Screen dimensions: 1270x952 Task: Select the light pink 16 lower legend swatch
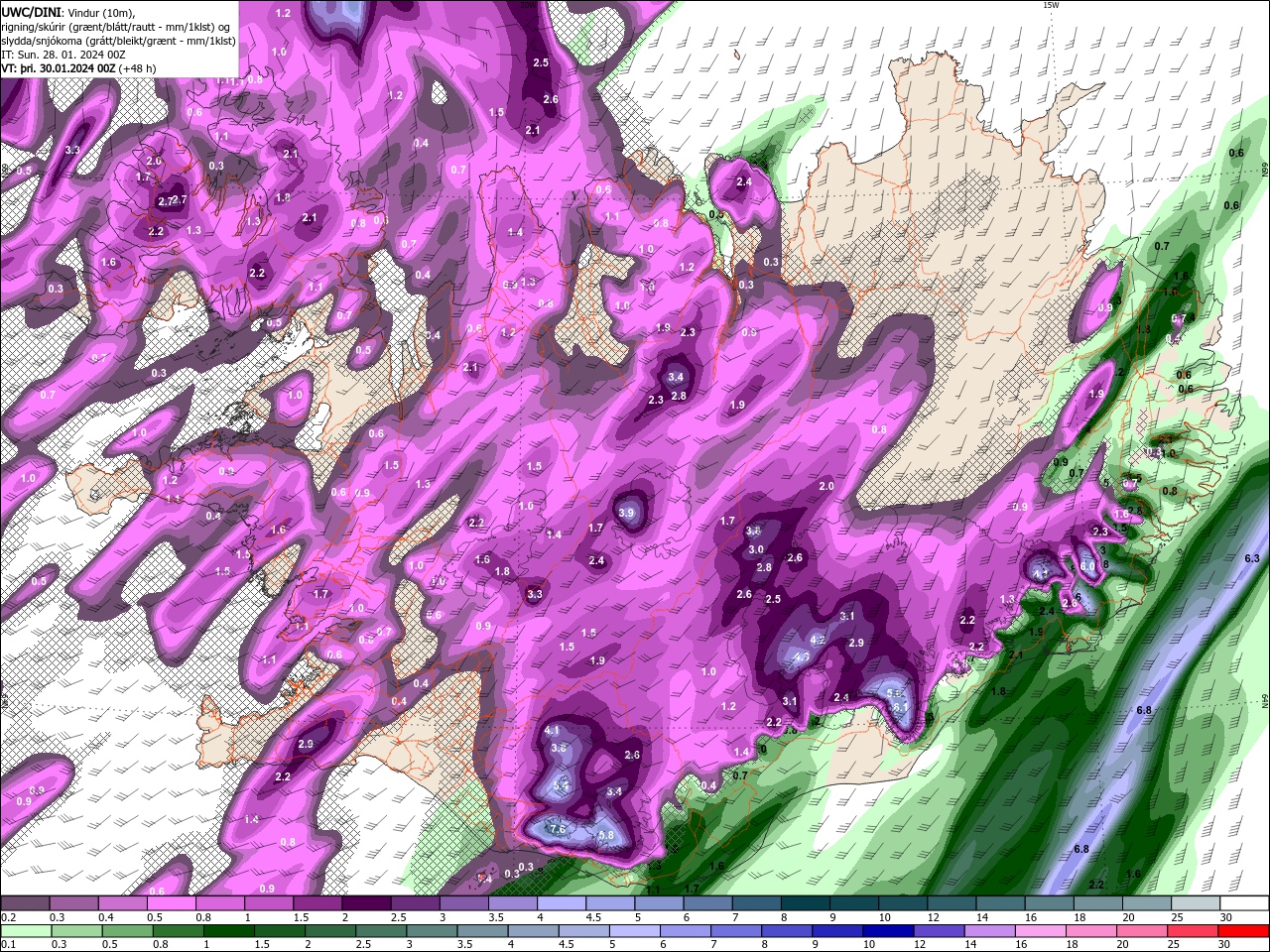coord(1040,931)
